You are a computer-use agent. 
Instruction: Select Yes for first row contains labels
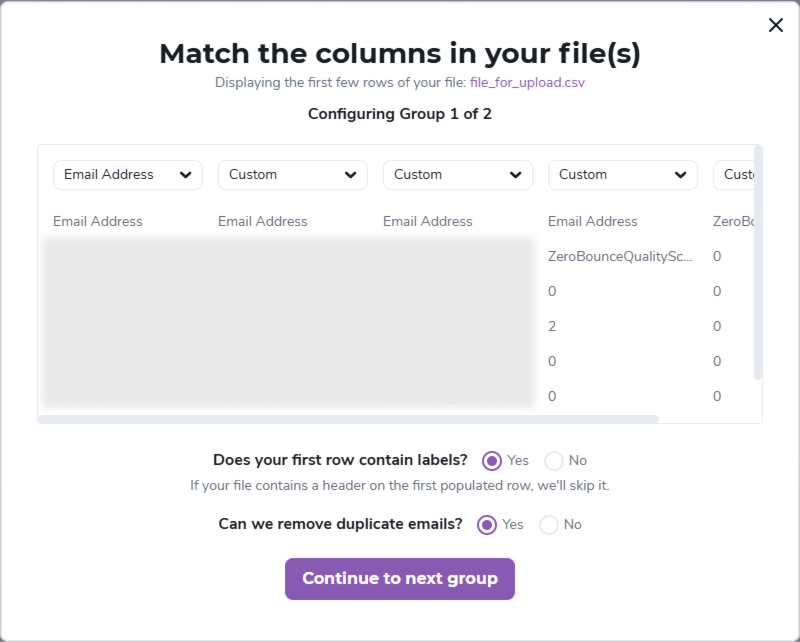click(x=491, y=461)
